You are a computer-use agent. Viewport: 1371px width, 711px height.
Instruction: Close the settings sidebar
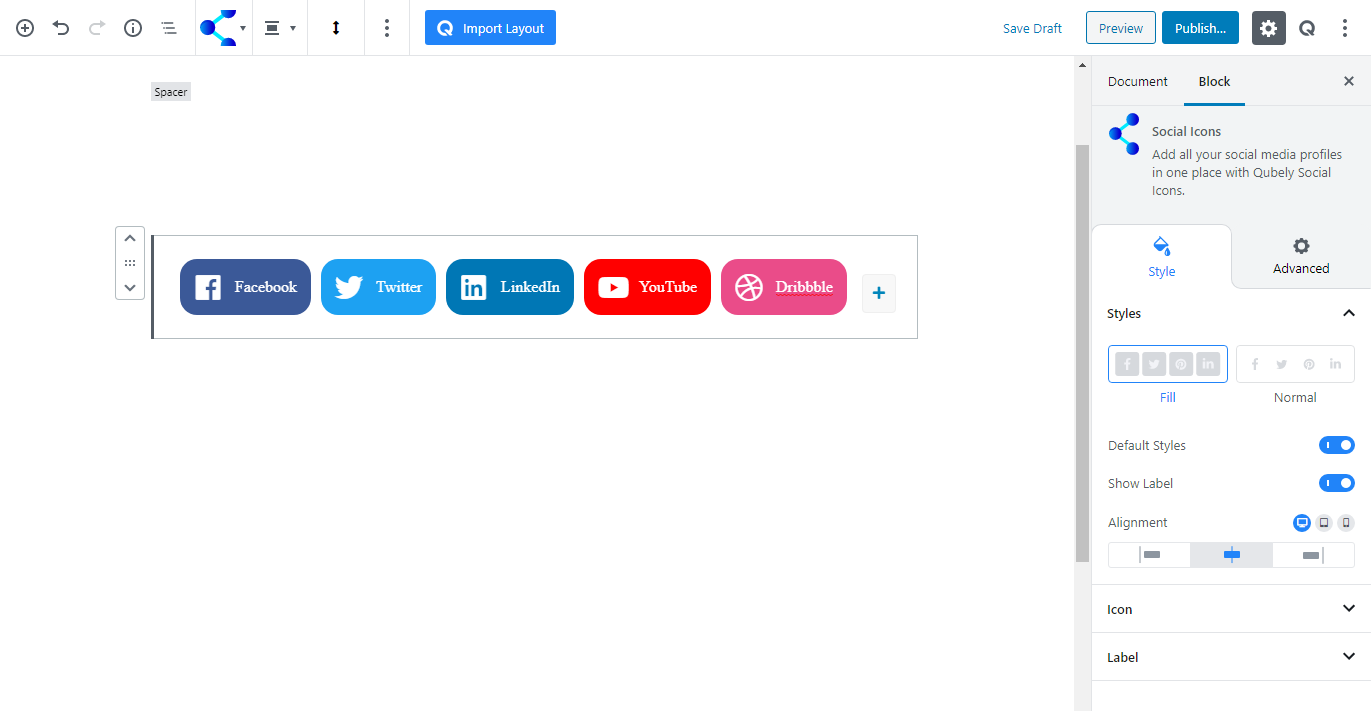tap(1349, 81)
